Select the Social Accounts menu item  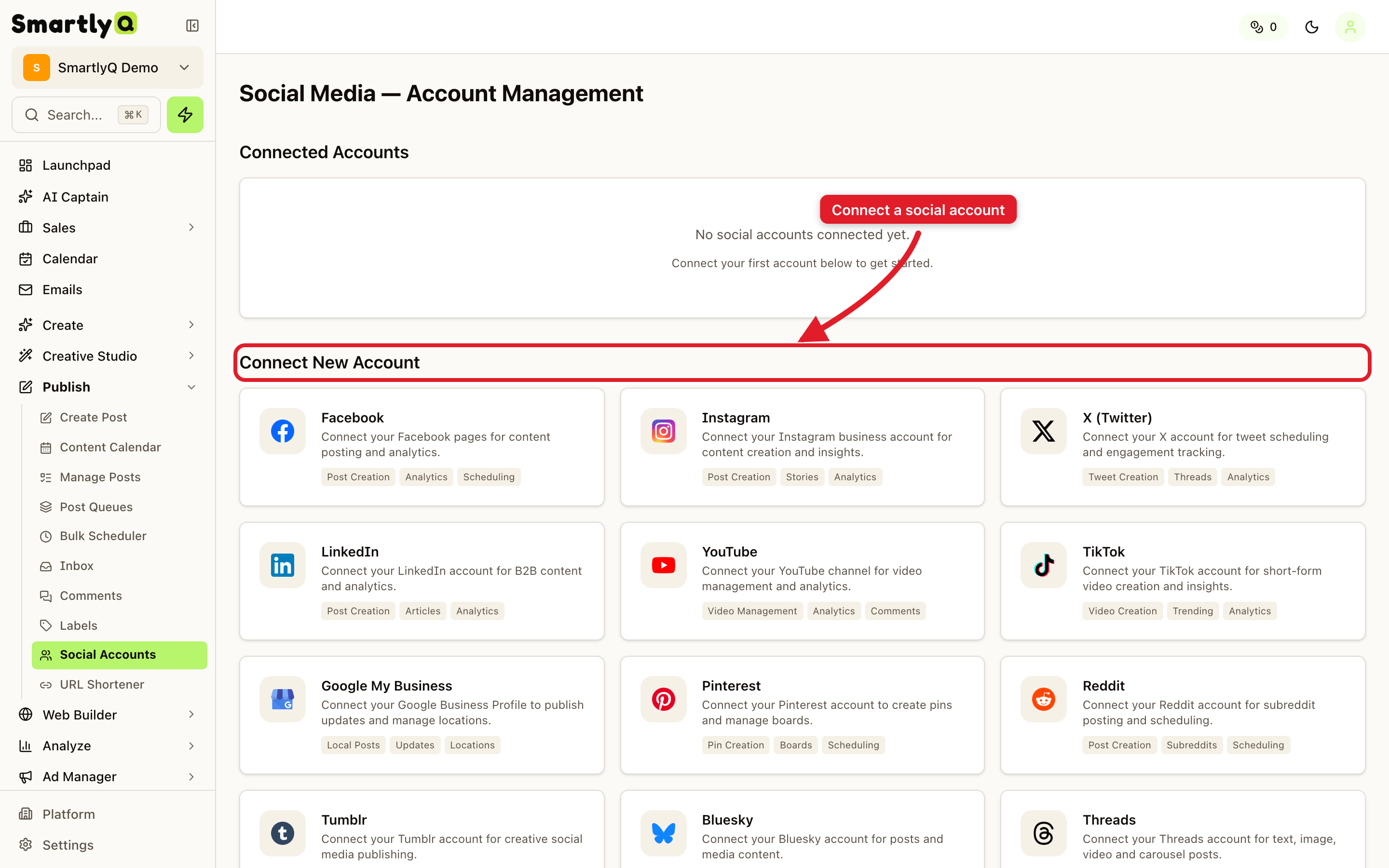click(120, 655)
